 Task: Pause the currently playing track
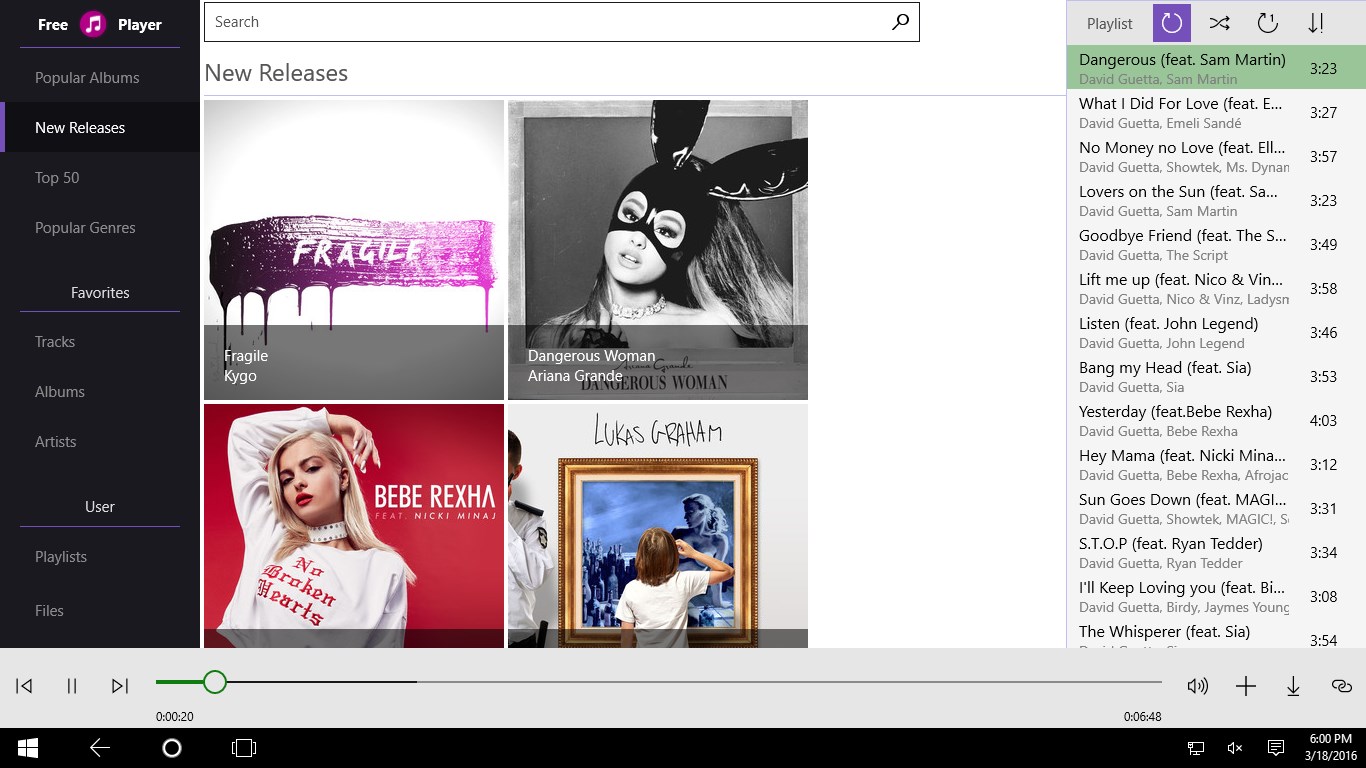[71, 686]
